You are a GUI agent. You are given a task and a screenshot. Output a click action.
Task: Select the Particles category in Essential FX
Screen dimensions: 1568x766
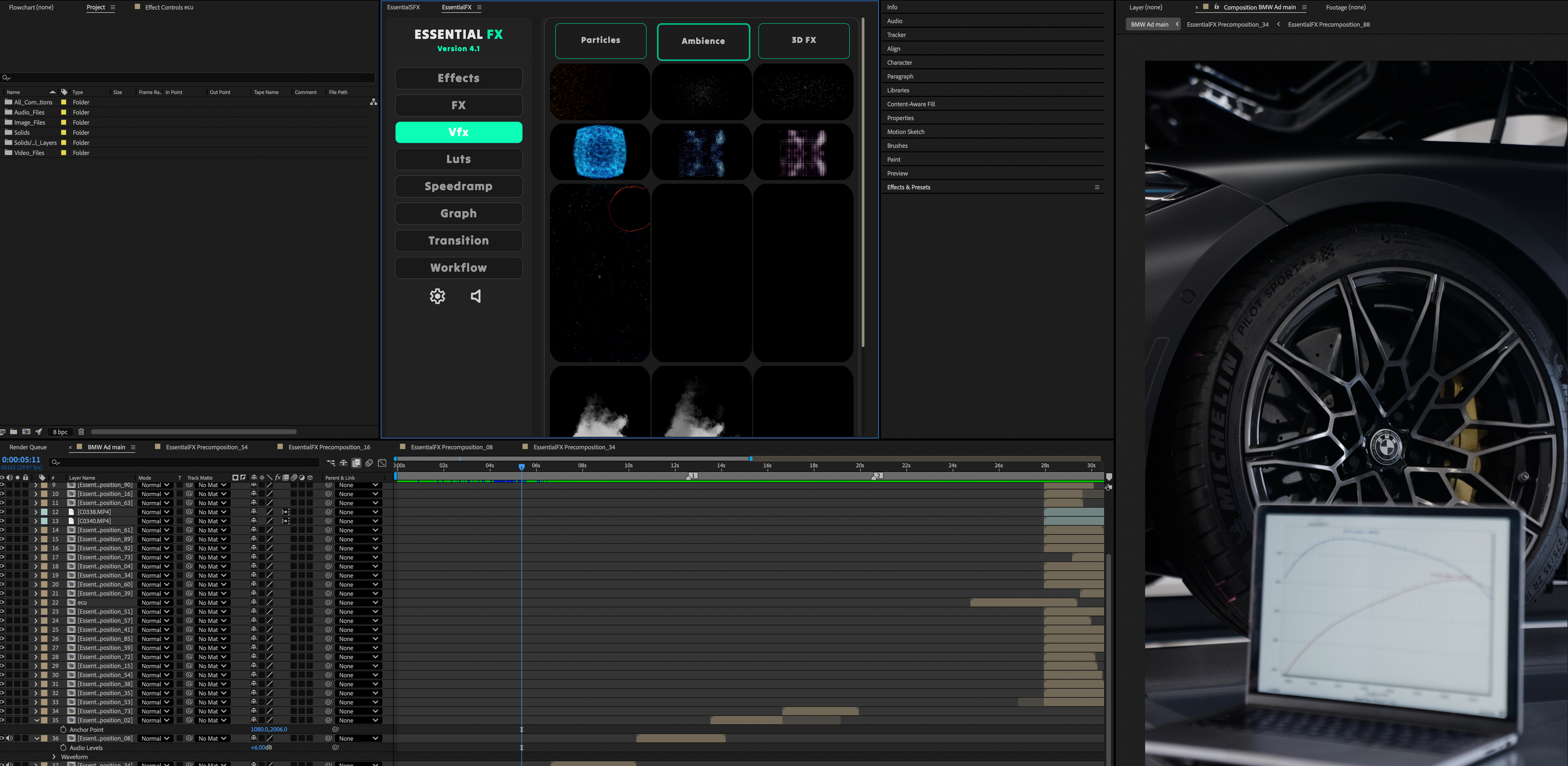point(600,40)
